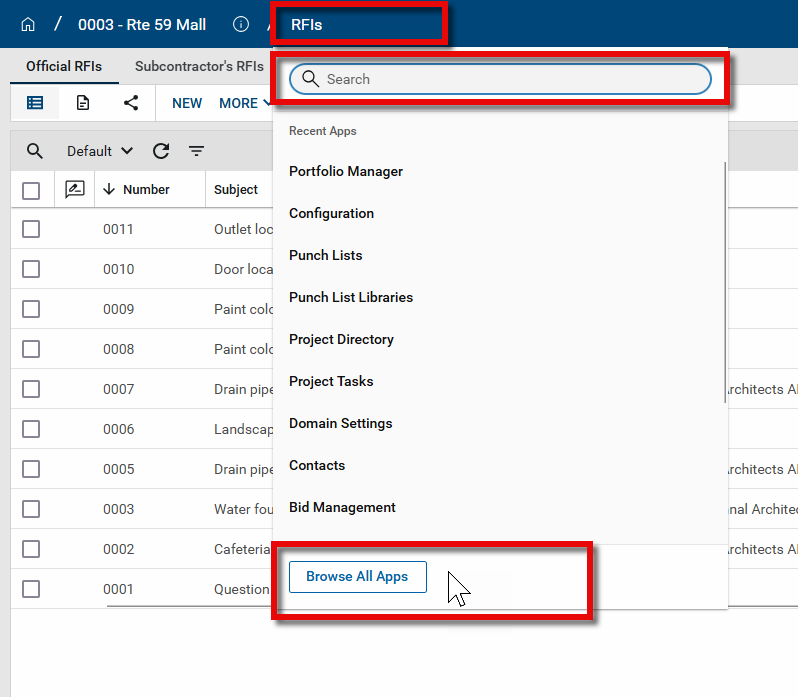The width and height of the screenshot is (798, 697).
Task: Click the Browse All Apps button
Action: [x=357, y=577]
